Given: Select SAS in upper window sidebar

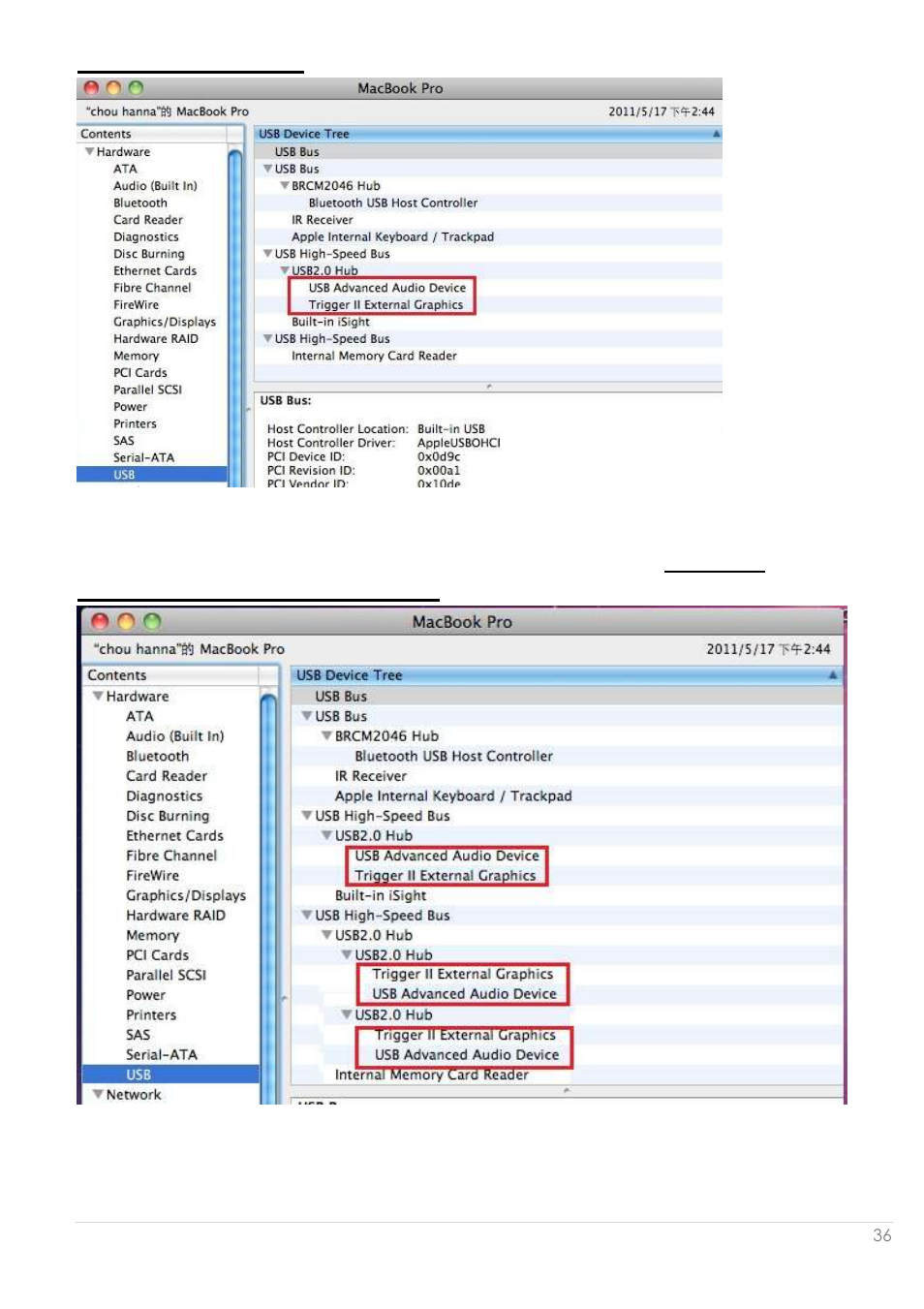Looking at the screenshot, I should (x=124, y=441).
